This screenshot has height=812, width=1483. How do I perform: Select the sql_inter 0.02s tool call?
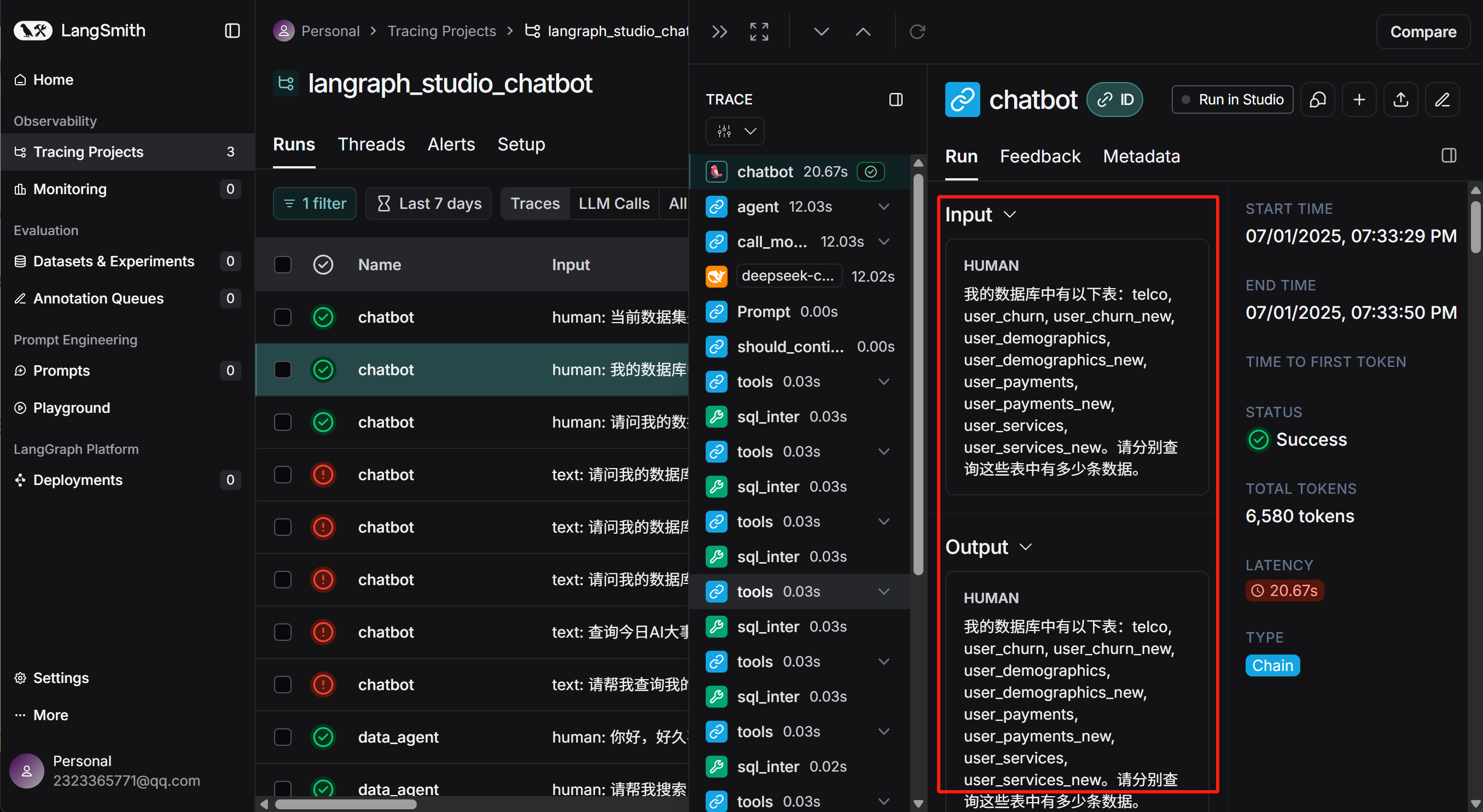point(800,767)
